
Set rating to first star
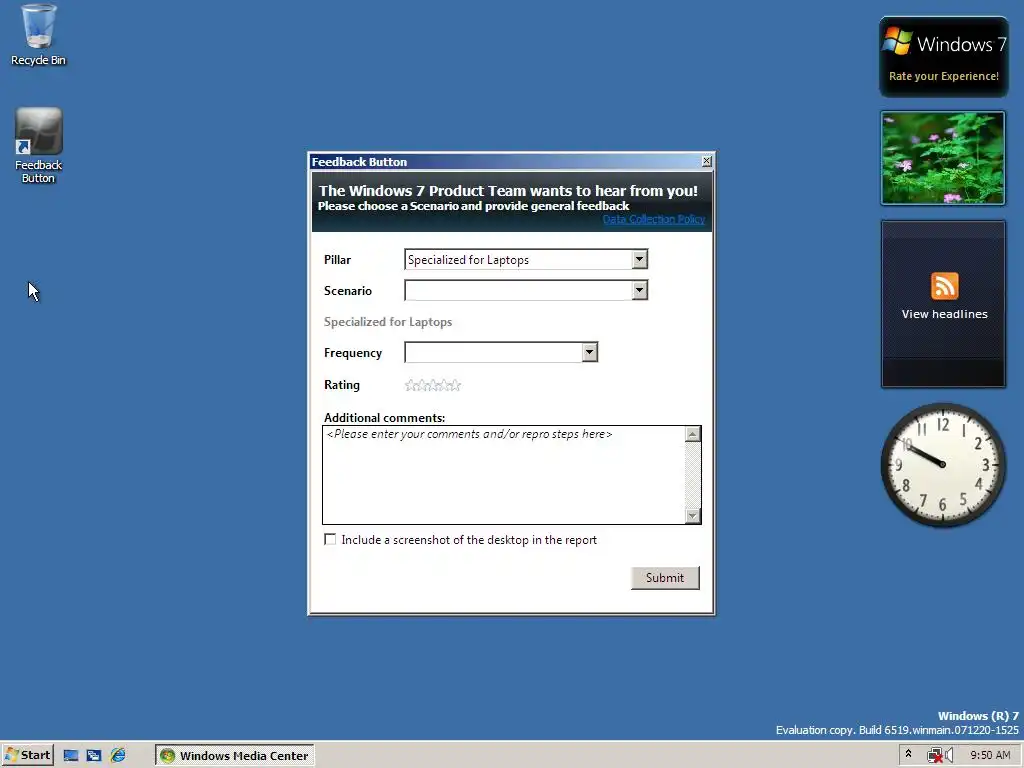pyautogui.click(x=410, y=385)
